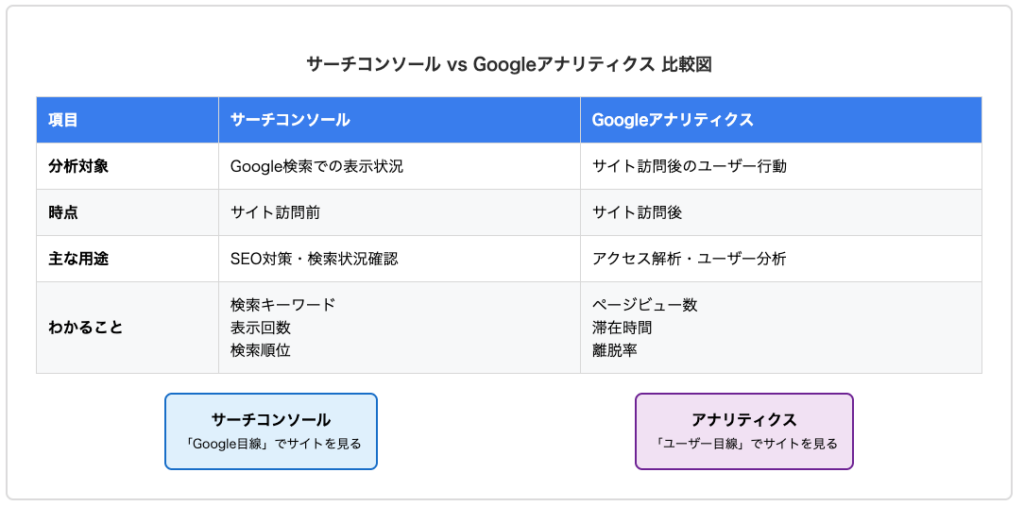This screenshot has height=506, width=1024.
Task: Click the 検索順位 text
Action: [260, 349]
